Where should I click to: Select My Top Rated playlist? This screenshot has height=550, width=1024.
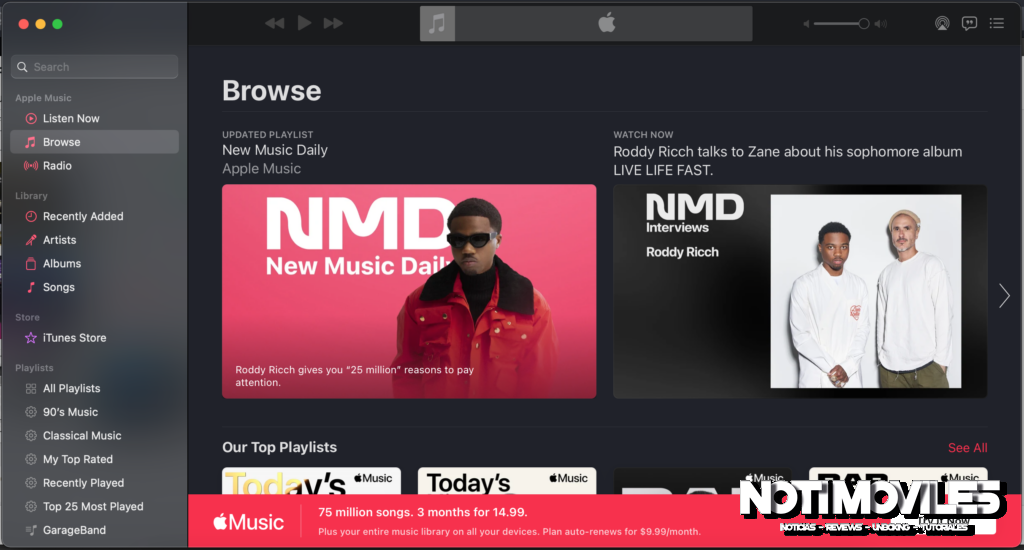coord(95,459)
